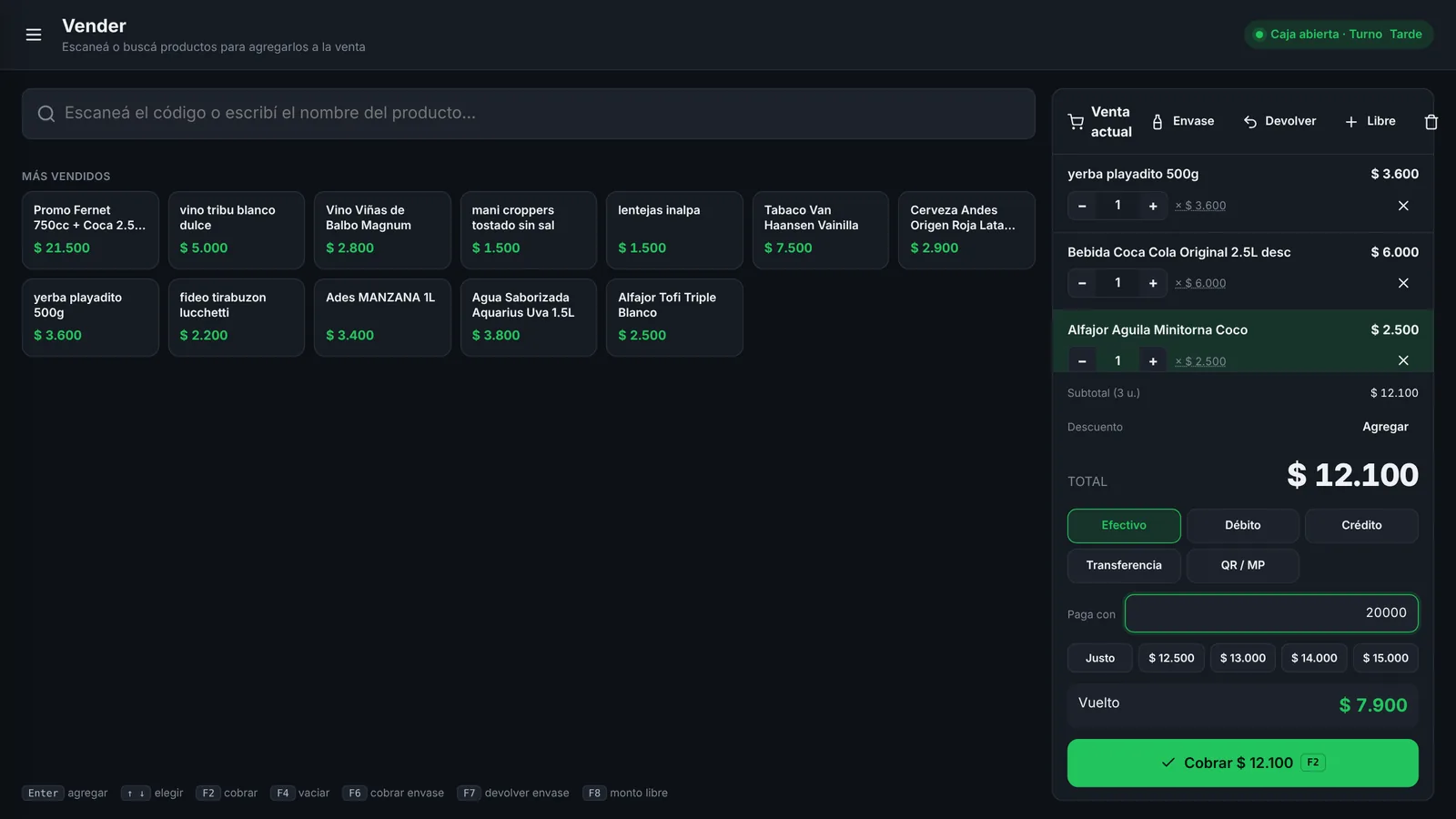The image size is (1456, 819).
Task: Add a Libre free-amount item
Action: point(1370,121)
